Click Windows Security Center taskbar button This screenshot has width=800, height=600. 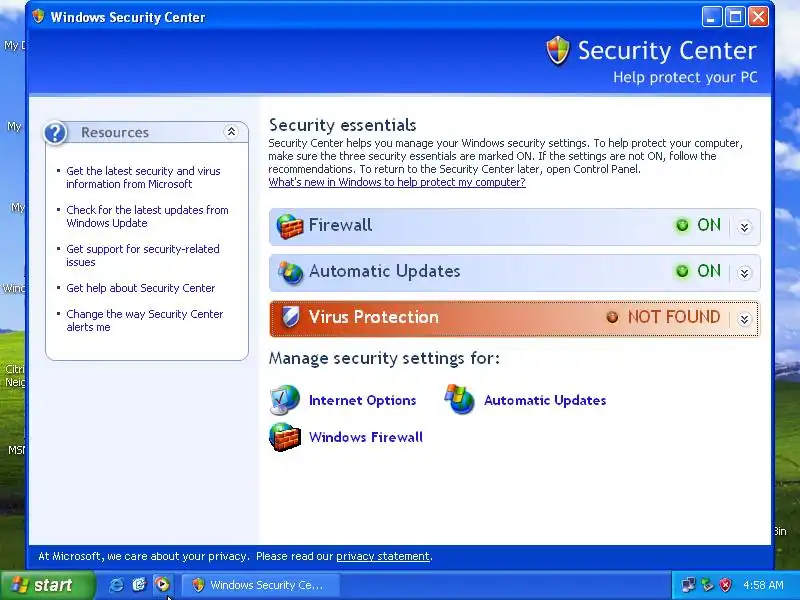pos(259,585)
